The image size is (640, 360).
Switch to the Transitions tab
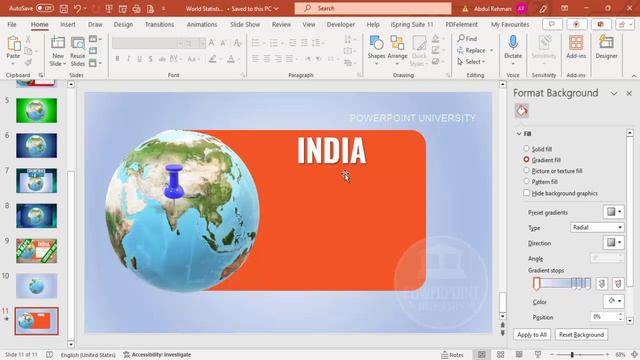[x=159, y=24]
